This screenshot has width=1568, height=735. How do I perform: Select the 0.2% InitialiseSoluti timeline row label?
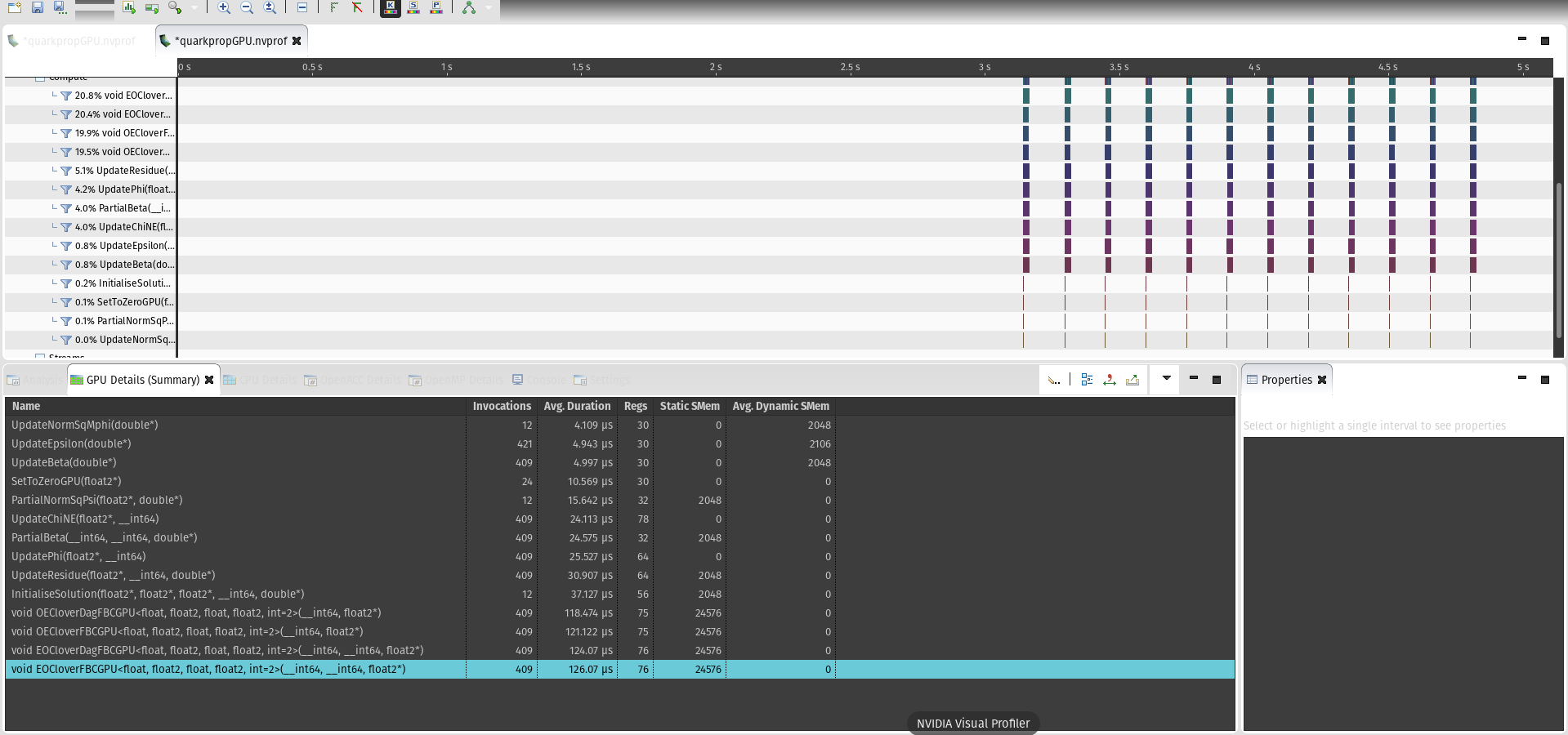click(x=123, y=283)
